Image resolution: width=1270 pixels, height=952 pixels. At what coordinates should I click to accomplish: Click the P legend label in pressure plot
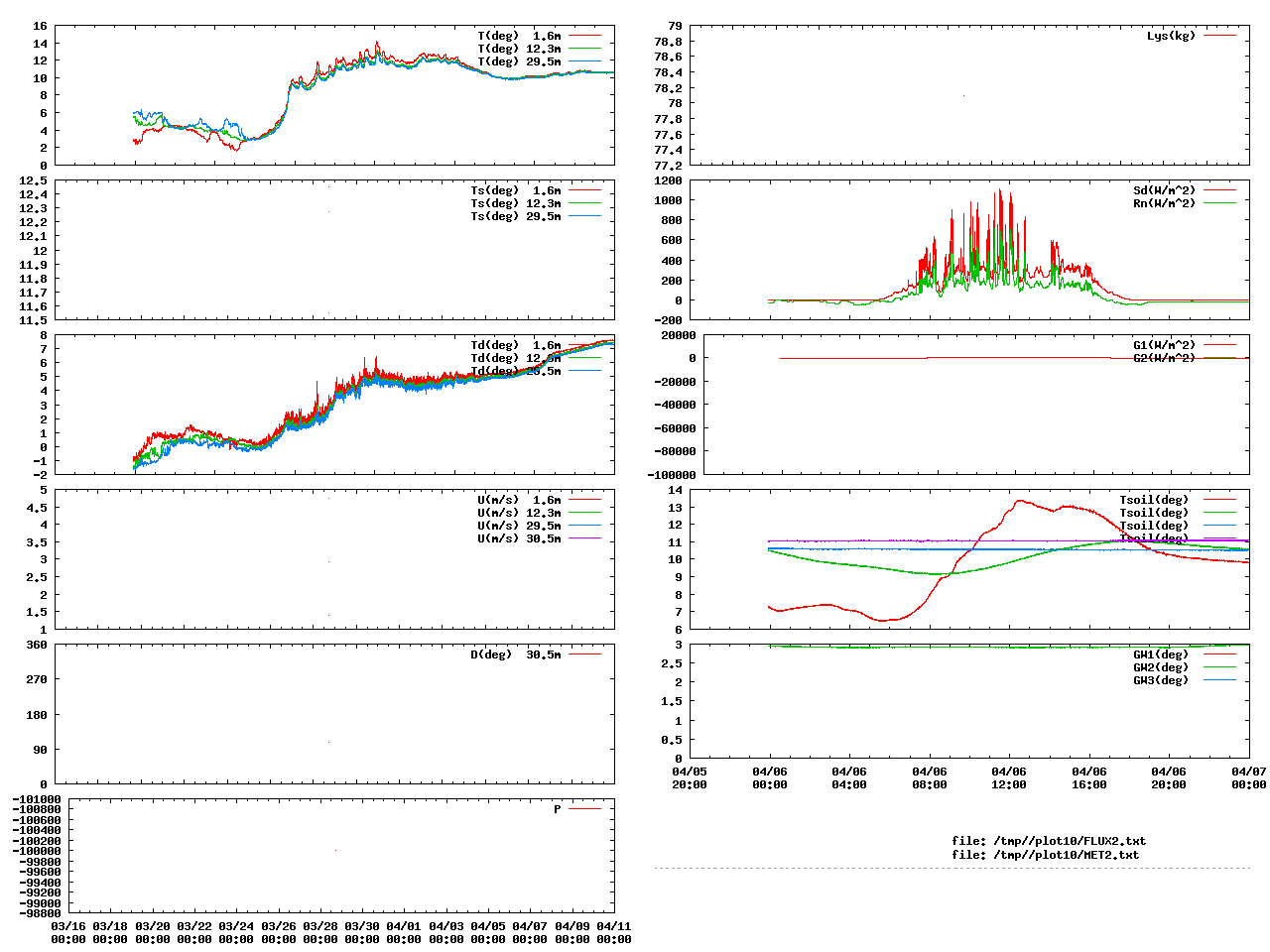tap(558, 809)
